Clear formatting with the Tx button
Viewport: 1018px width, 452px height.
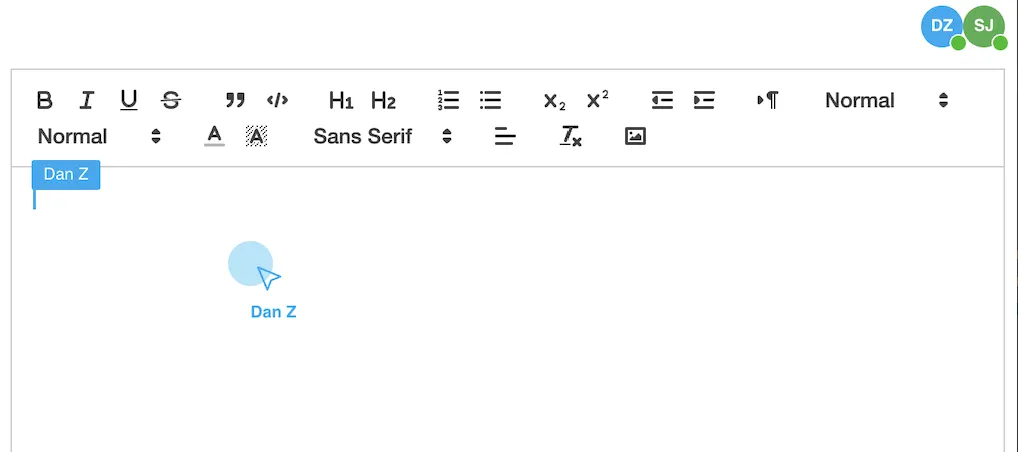571,136
